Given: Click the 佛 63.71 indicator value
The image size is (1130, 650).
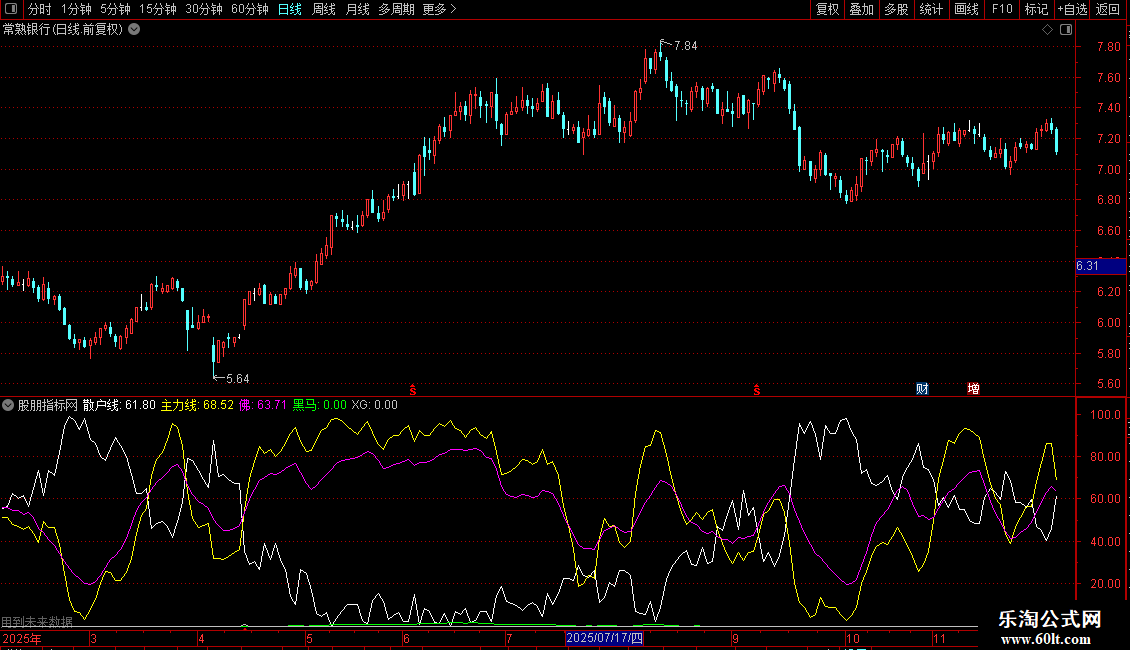Looking at the screenshot, I should (x=262, y=405).
